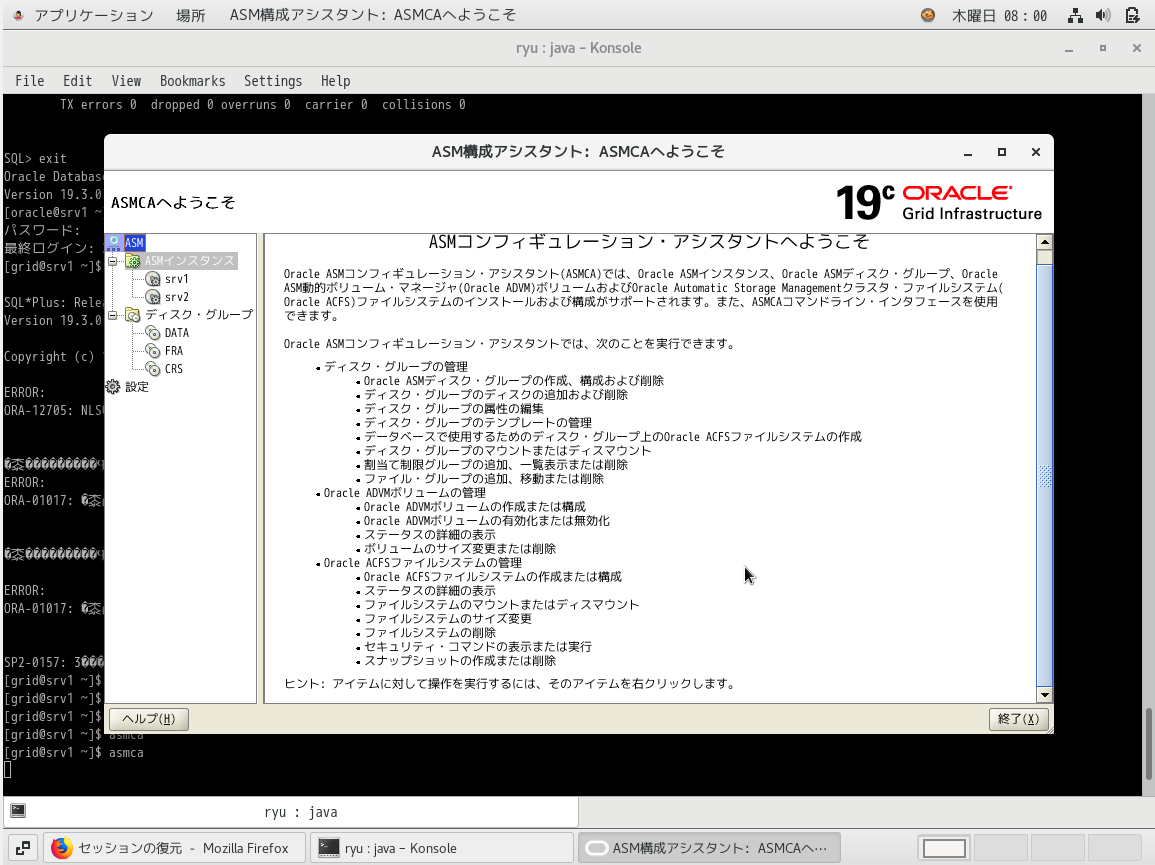Select the CRS disk group
The height and width of the screenshot is (865, 1155).
(174, 369)
